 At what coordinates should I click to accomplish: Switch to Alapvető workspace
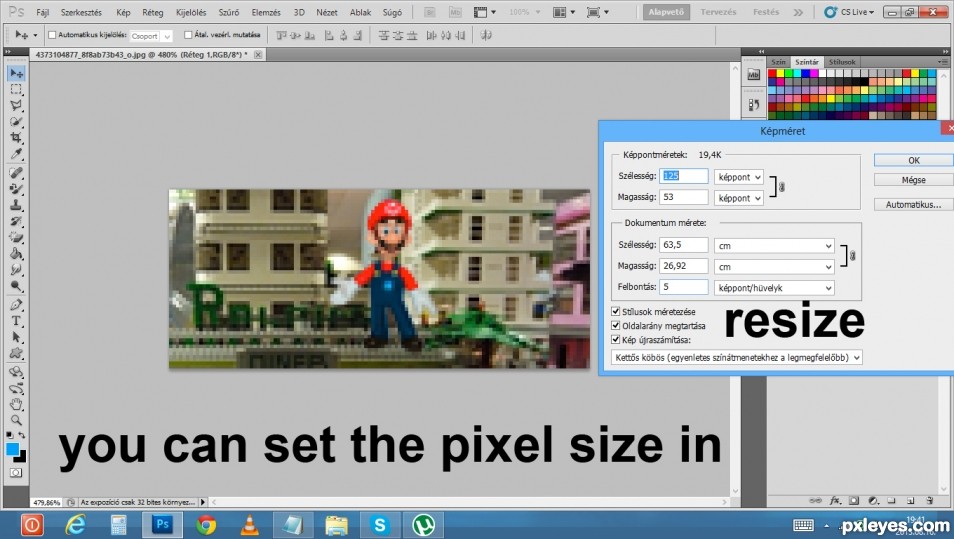click(x=666, y=12)
